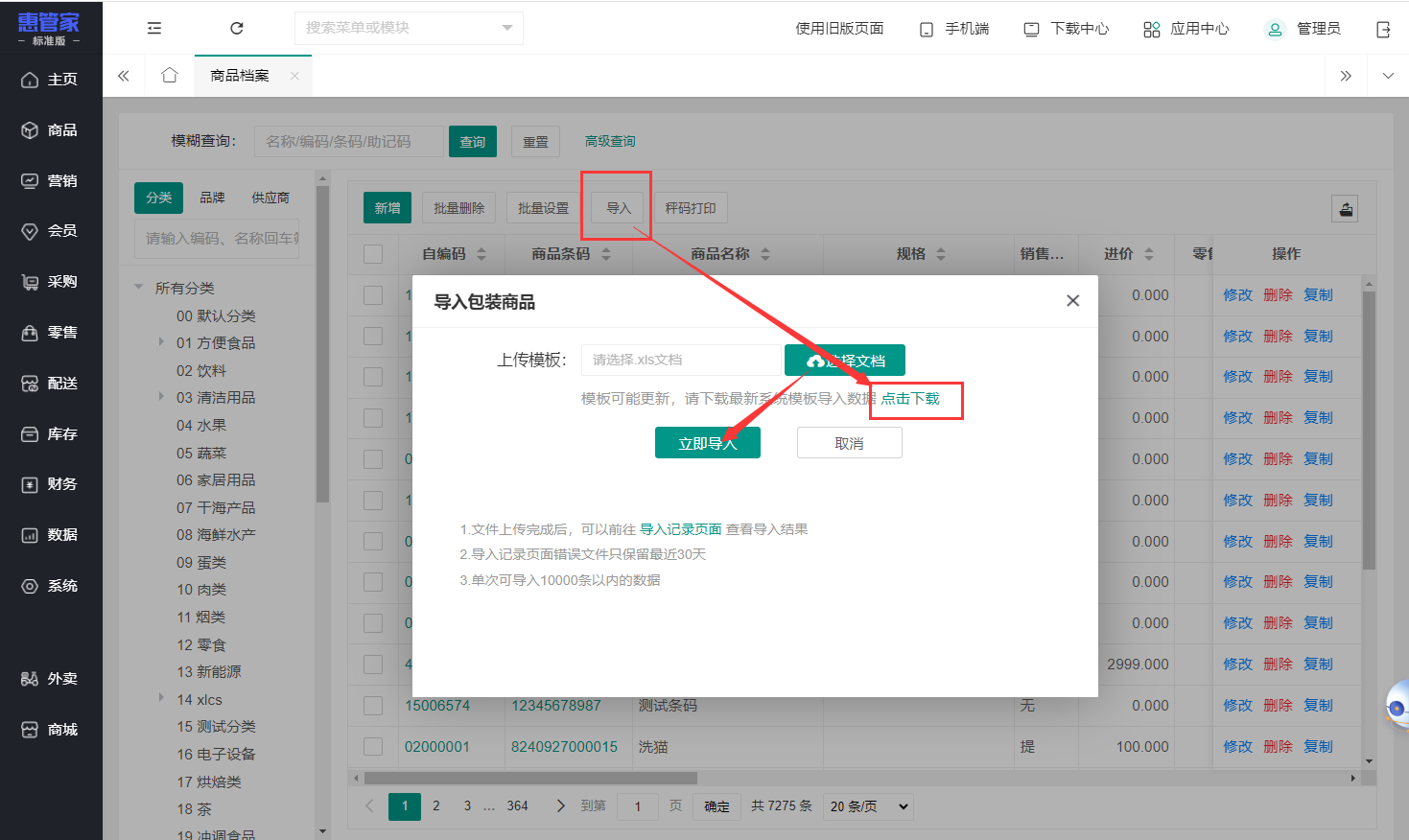
Task: Check the first table row checkbox
Action: click(373, 295)
